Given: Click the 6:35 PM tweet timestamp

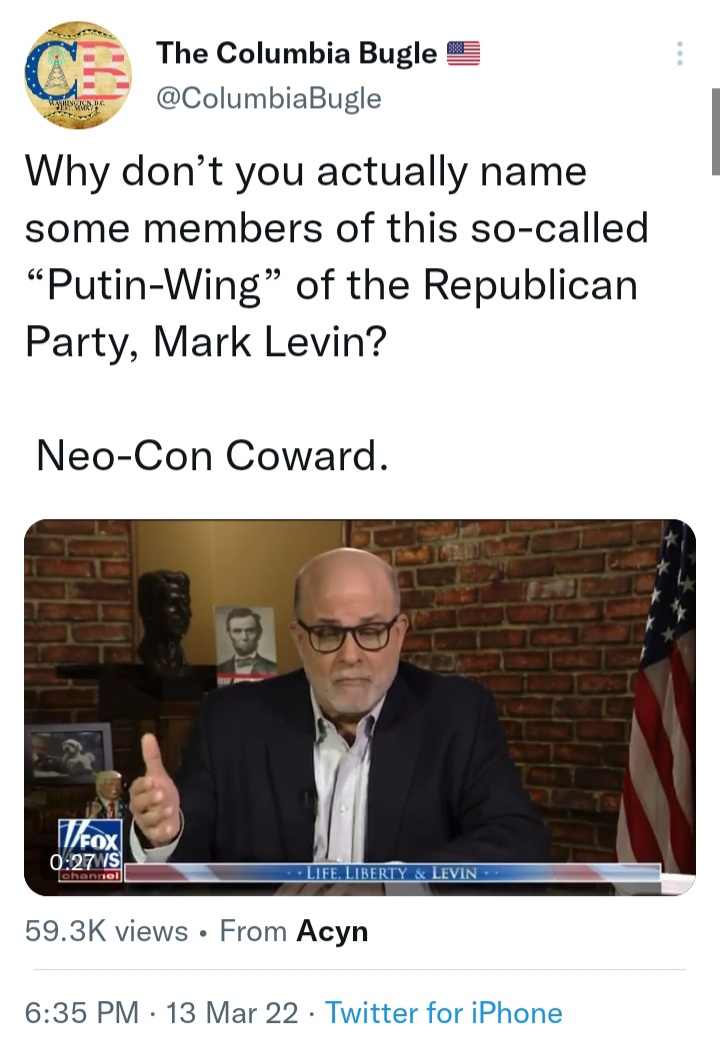Looking at the screenshot, I should coord(82,1012).
